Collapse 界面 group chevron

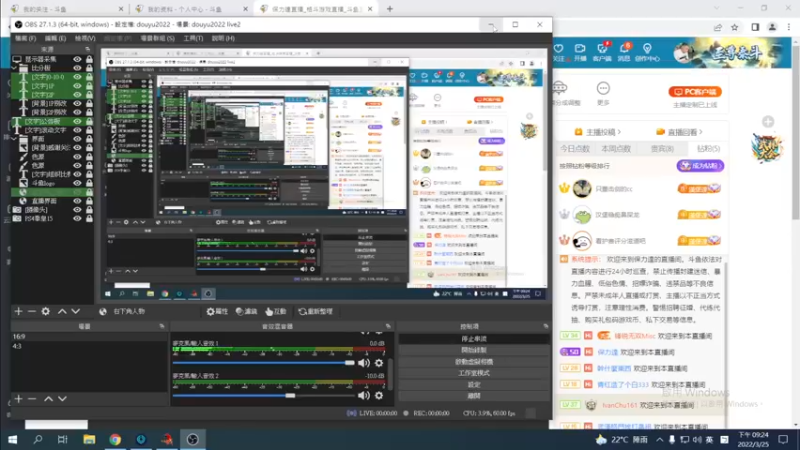pyautogui.click(x=14, y=139)
